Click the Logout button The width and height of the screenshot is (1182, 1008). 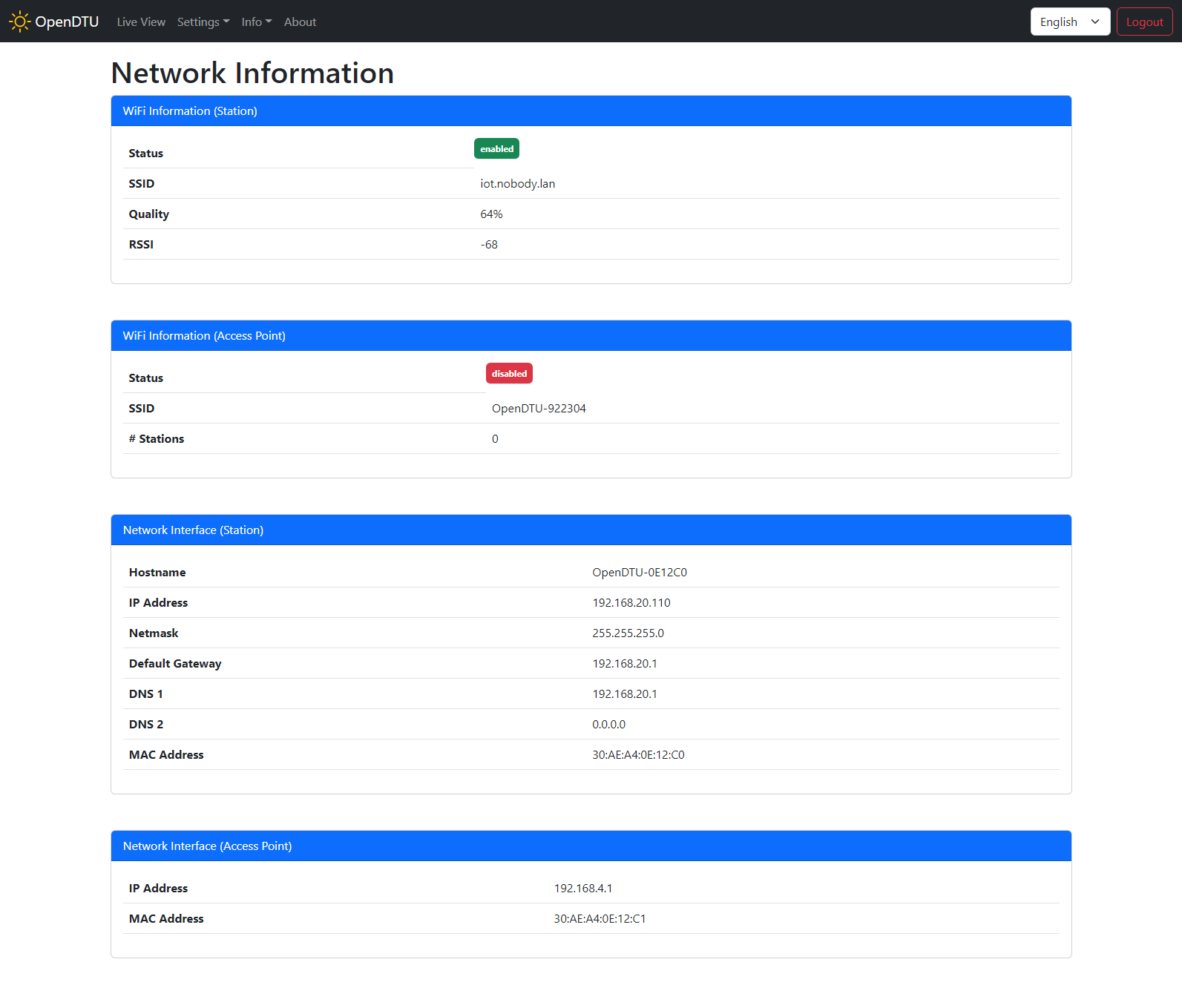pos(1144,22)
